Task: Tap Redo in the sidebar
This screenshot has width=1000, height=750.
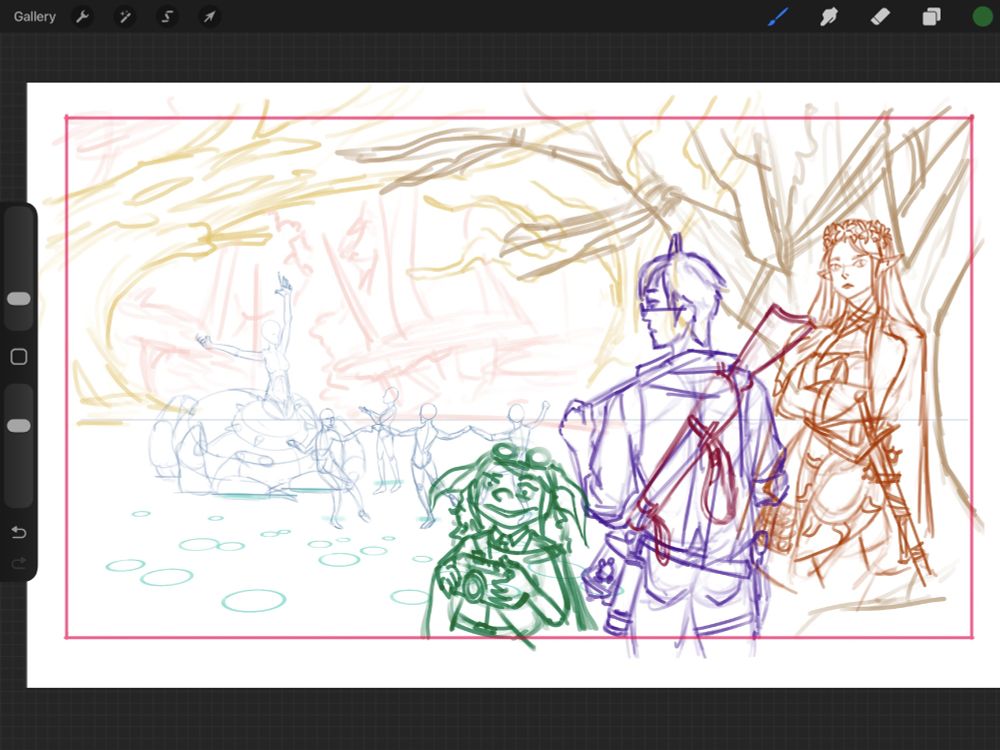Action: pos(18,562)
